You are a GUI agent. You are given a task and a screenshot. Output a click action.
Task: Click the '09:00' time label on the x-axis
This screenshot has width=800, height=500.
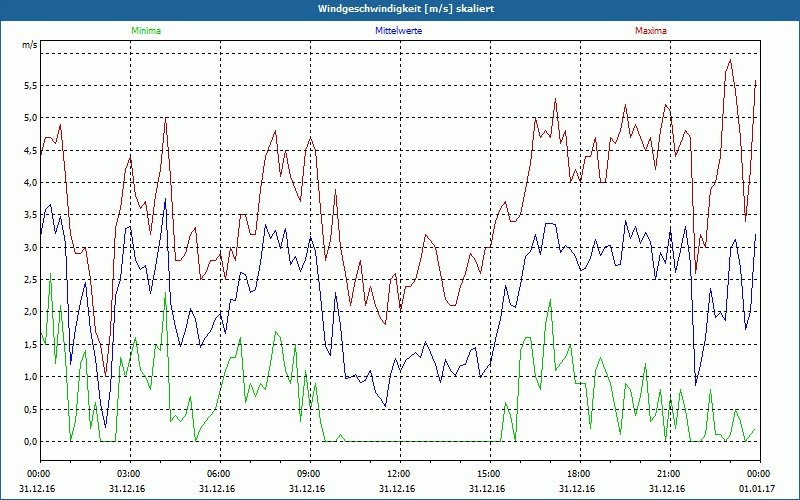308,474
